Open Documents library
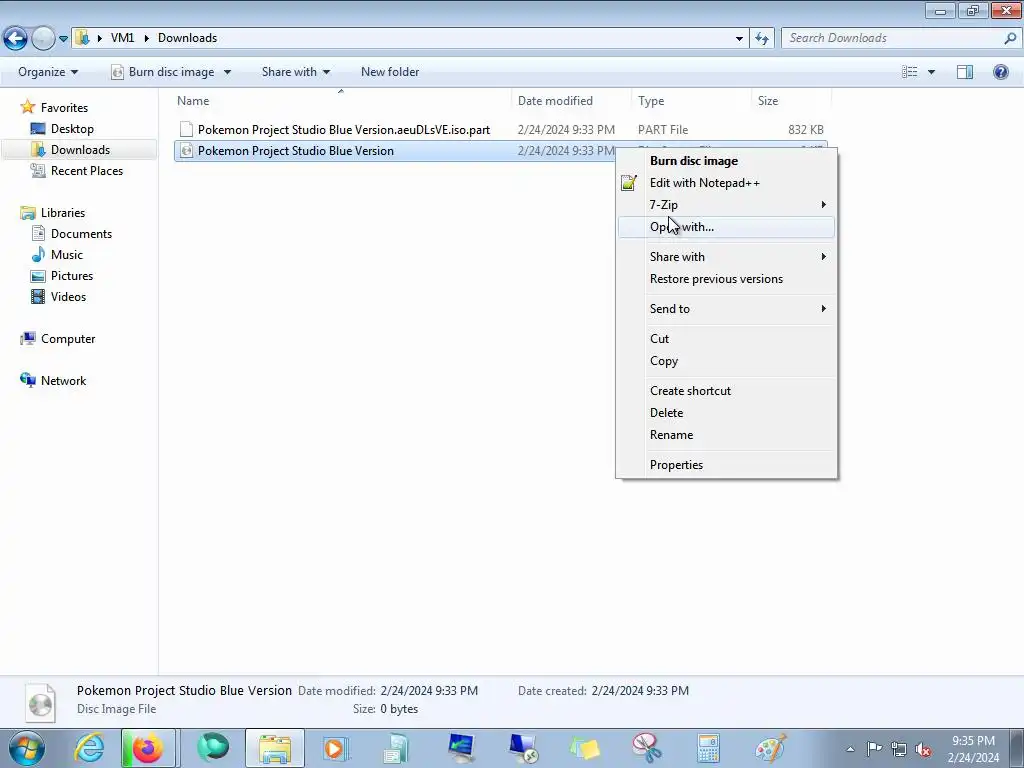Screen dimensions: 1024x768 72,234
